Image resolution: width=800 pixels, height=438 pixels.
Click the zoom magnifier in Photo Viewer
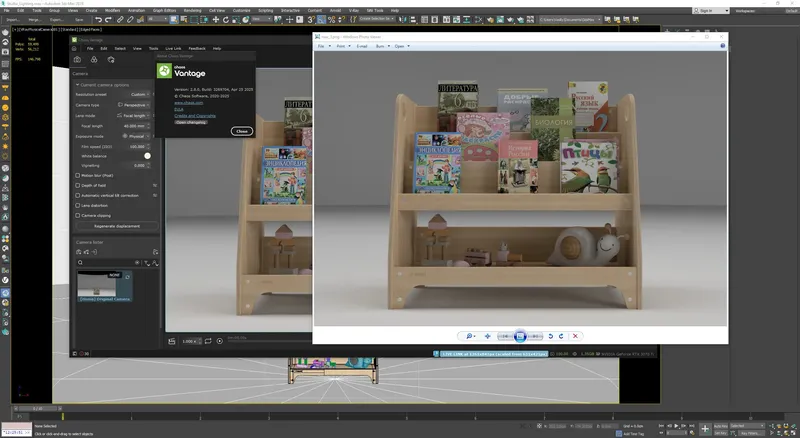coord(470,336)
